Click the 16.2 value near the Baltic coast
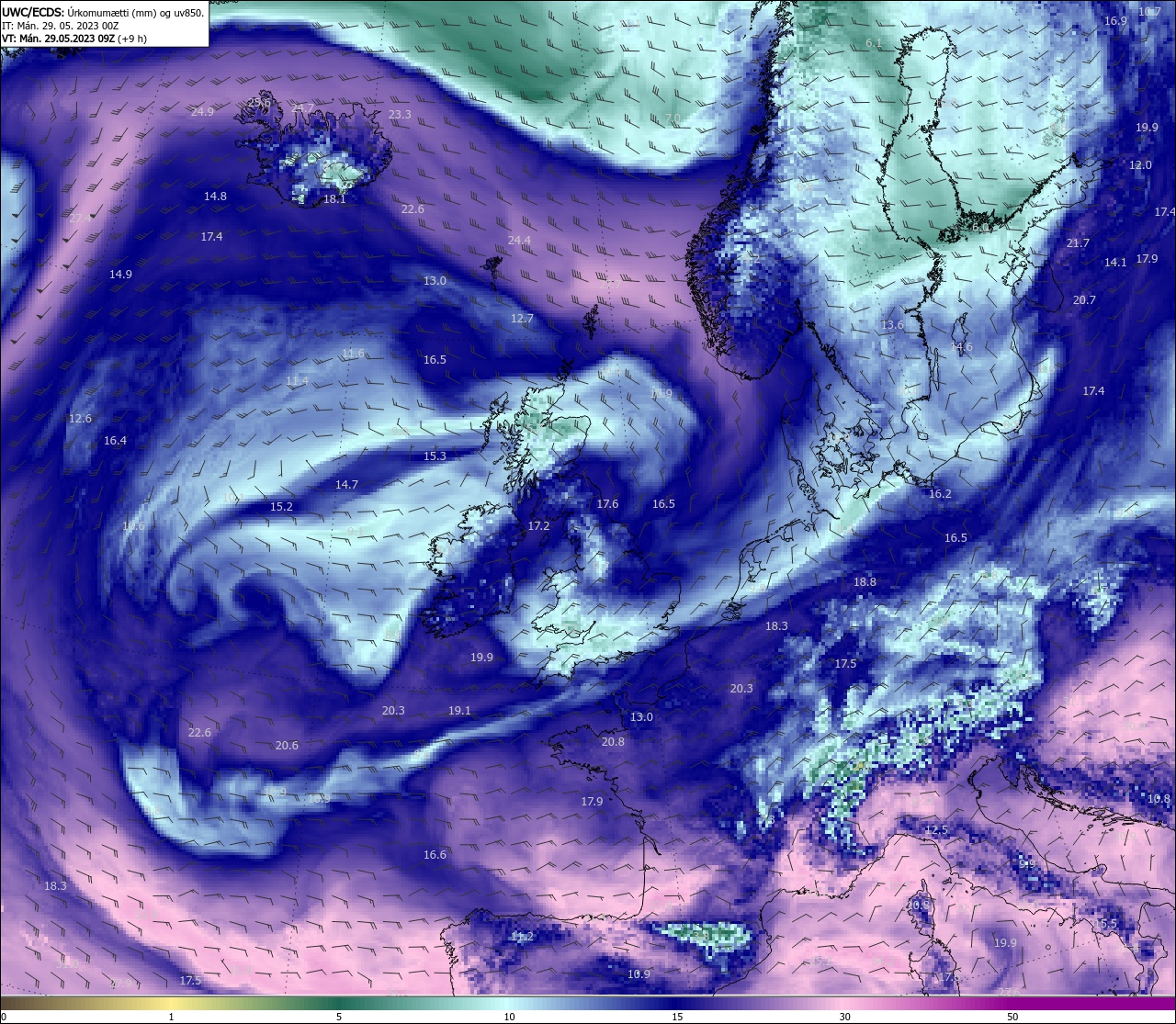This screenshot has height=1024, width=1176. coord(940,494)
